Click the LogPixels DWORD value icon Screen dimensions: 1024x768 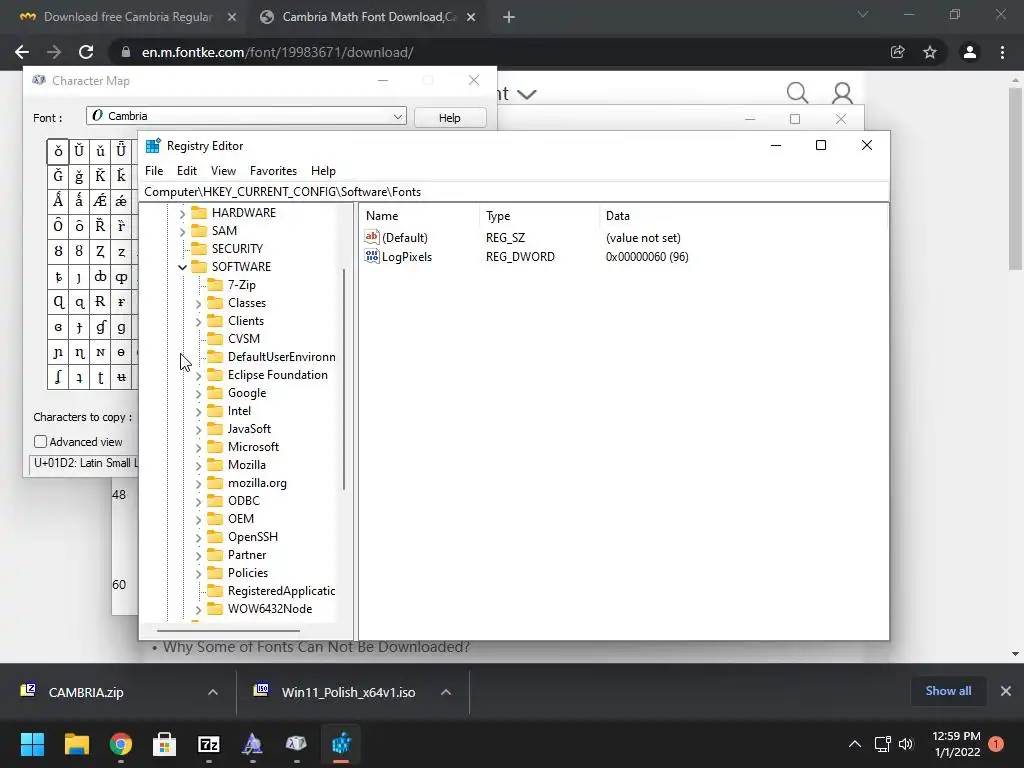coord(372,257)
